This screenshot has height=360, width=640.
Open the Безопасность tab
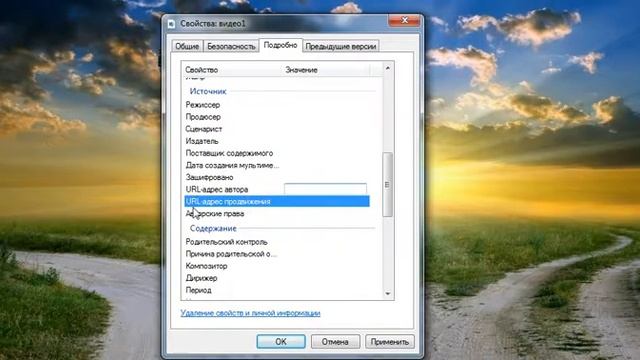(231, 46)
